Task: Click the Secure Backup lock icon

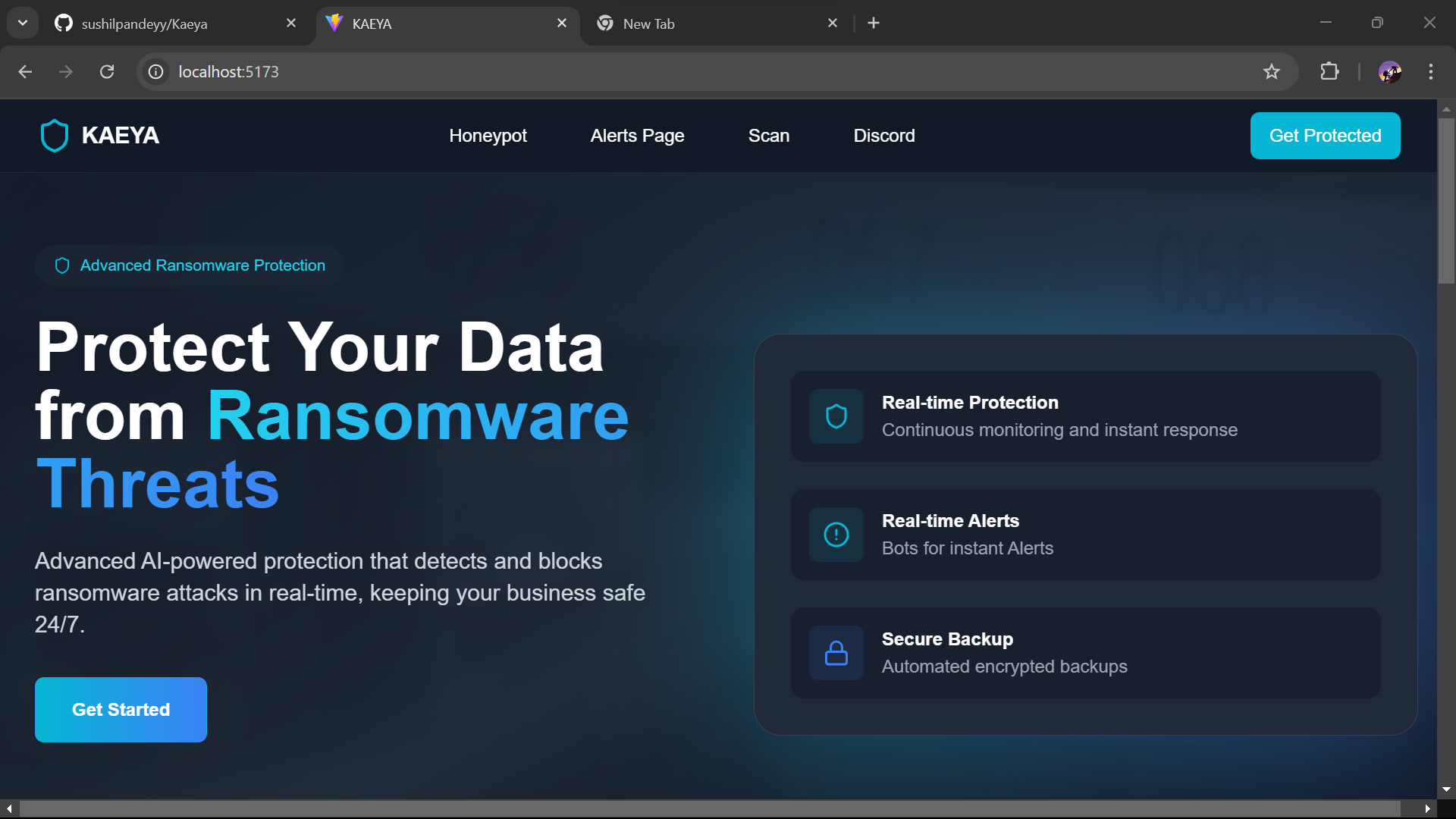Action: (836, 653)
